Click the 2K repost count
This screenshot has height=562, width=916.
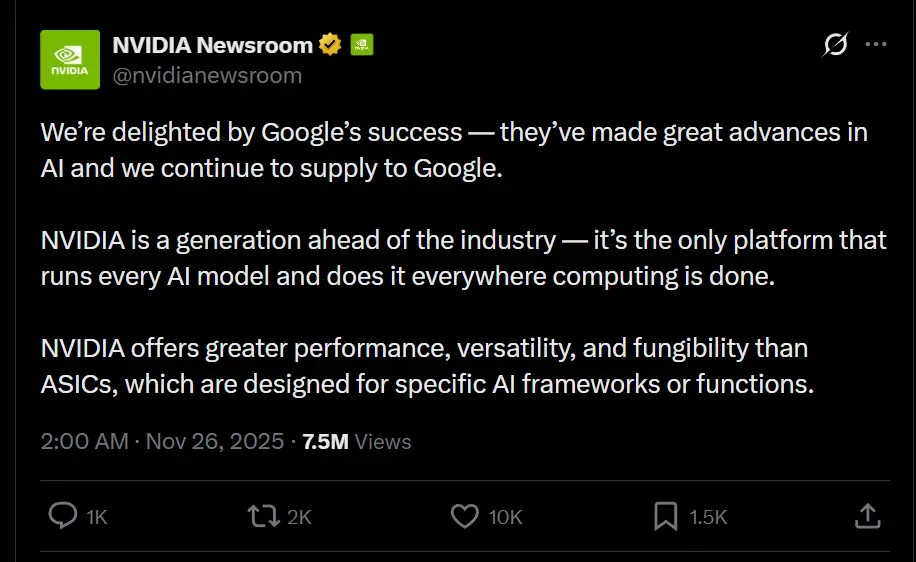299,517
